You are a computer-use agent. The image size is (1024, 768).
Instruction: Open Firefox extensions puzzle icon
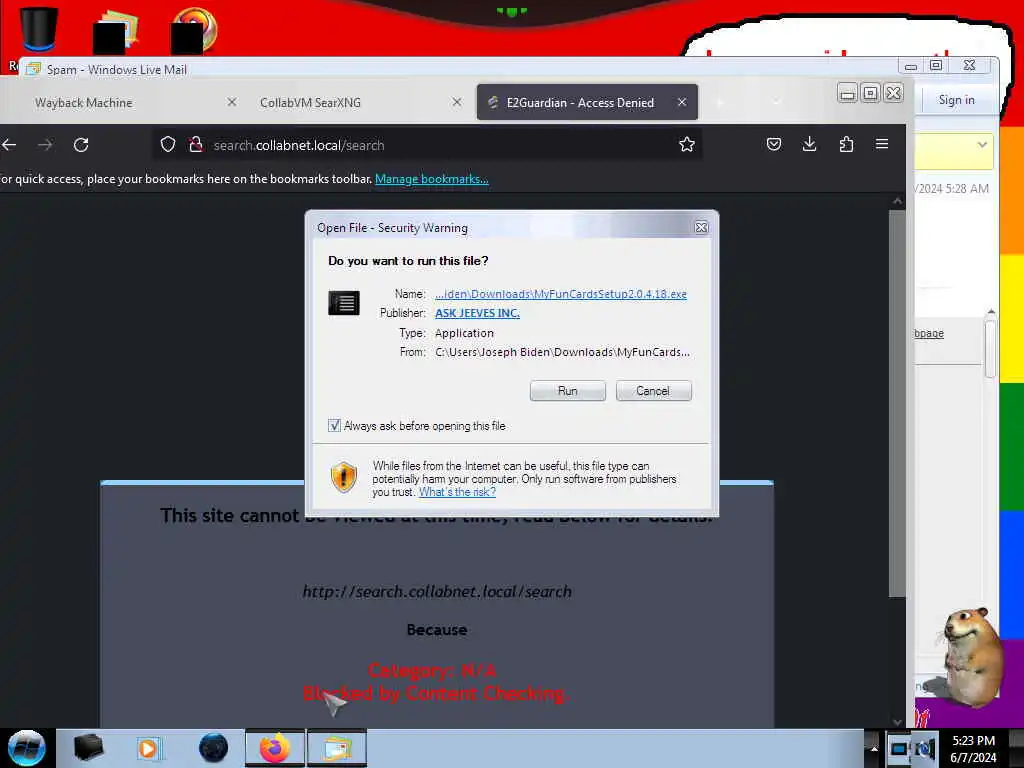click(846, 144)
